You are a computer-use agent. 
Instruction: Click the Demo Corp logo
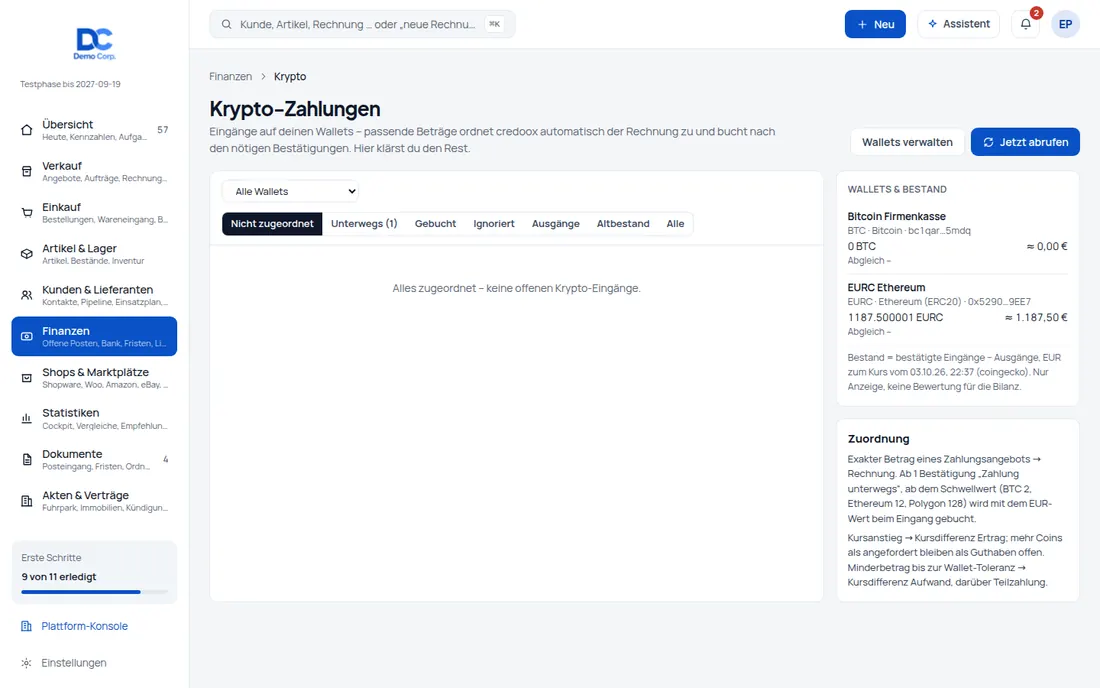click(x=95, y=43)
